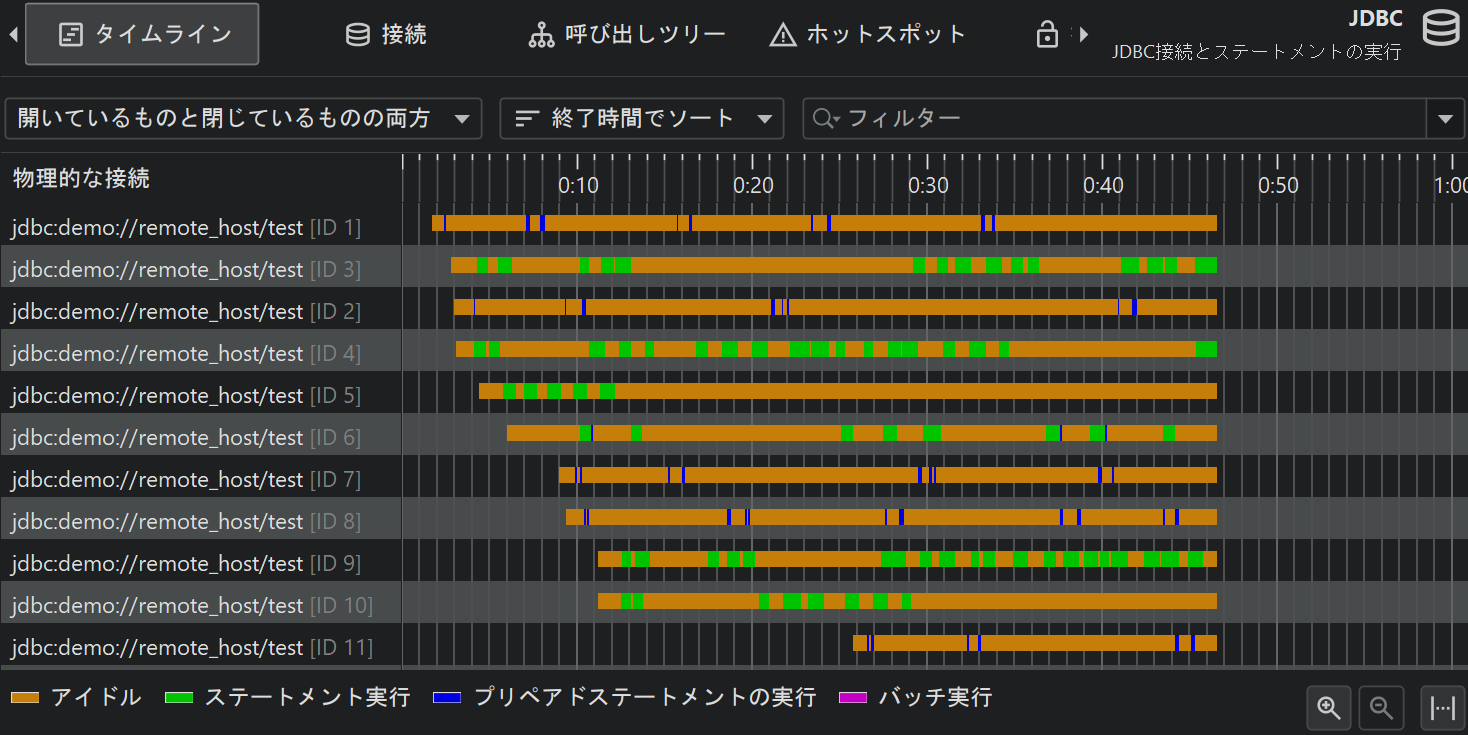
Task: Click the blue プリペアドステートメントの実行 legend swatch
Action: pyautogui.click(x=447, y=698)
